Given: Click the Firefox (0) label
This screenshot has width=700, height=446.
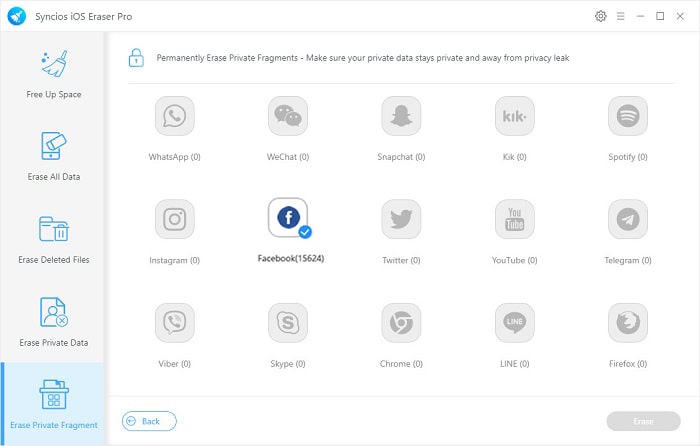Looking at the screenshot, I should [x=628, y=364].
